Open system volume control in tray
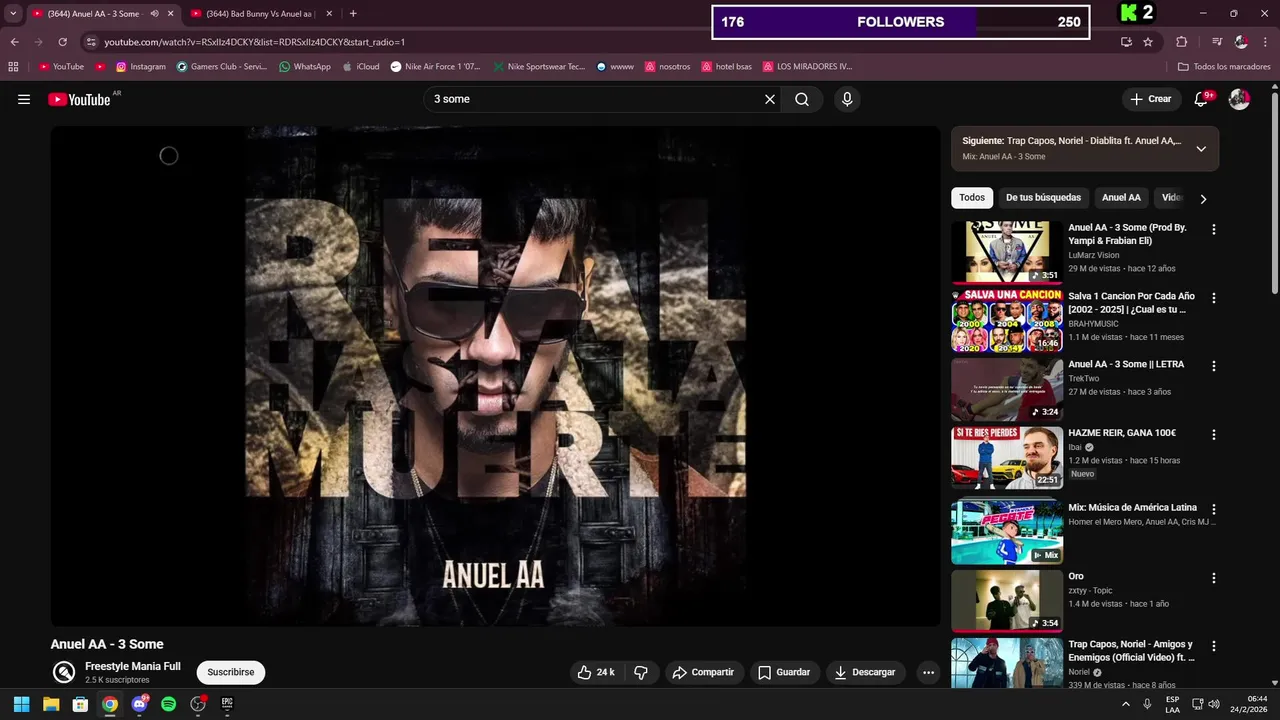Viewport: 1280px width, 720px height. tap(1214, 704)
